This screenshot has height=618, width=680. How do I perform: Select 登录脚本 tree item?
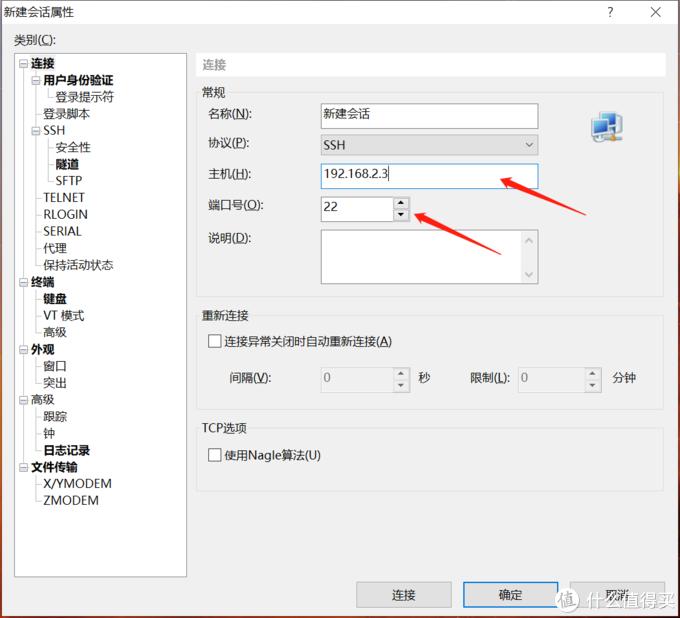tap(66, 114)
